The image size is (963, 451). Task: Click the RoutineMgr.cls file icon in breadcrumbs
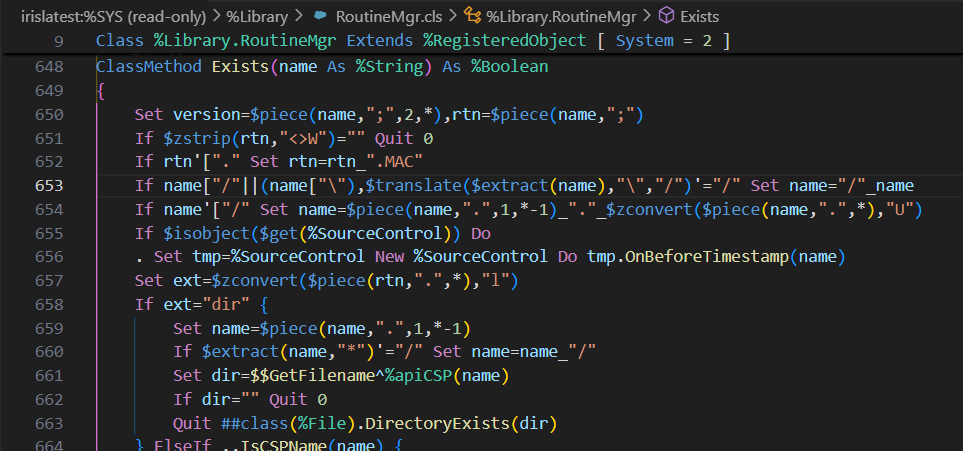click(x=320, y=17)
